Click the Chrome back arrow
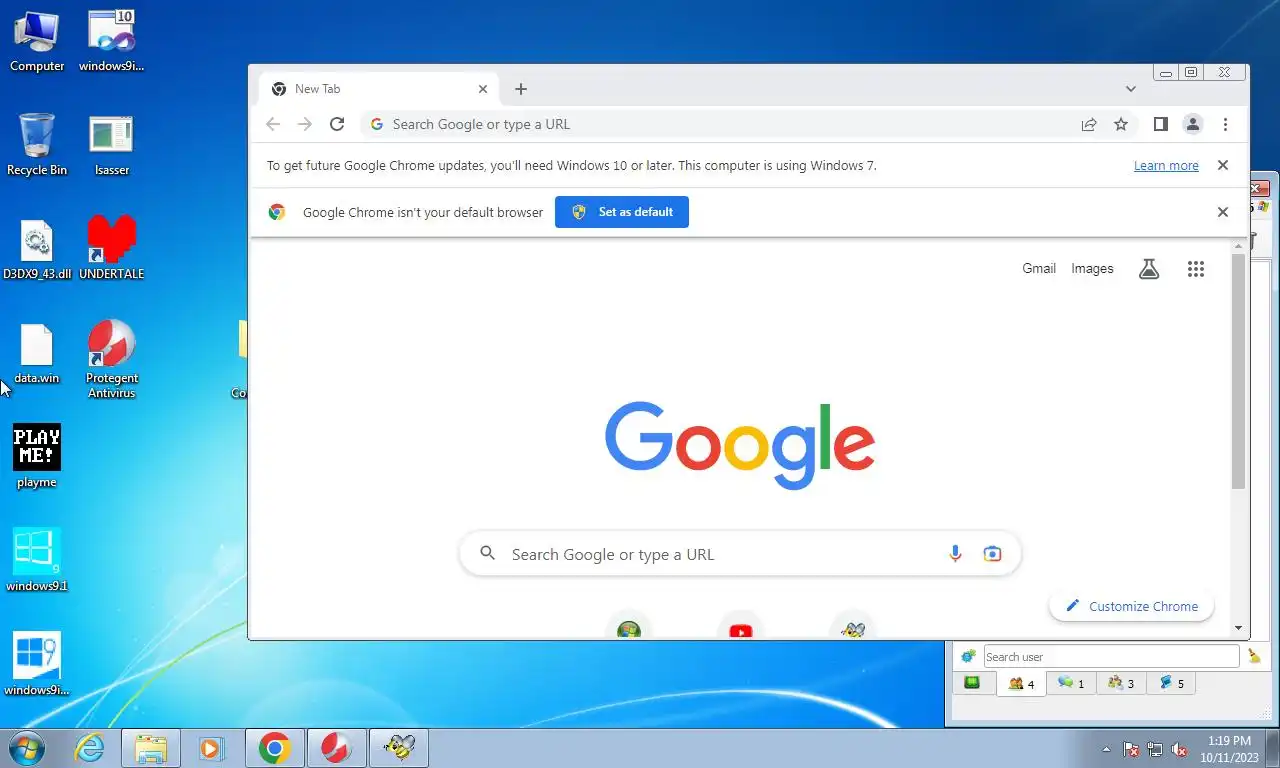The height and width of the screenshot is (768, 1280). (x=273, y=124)
